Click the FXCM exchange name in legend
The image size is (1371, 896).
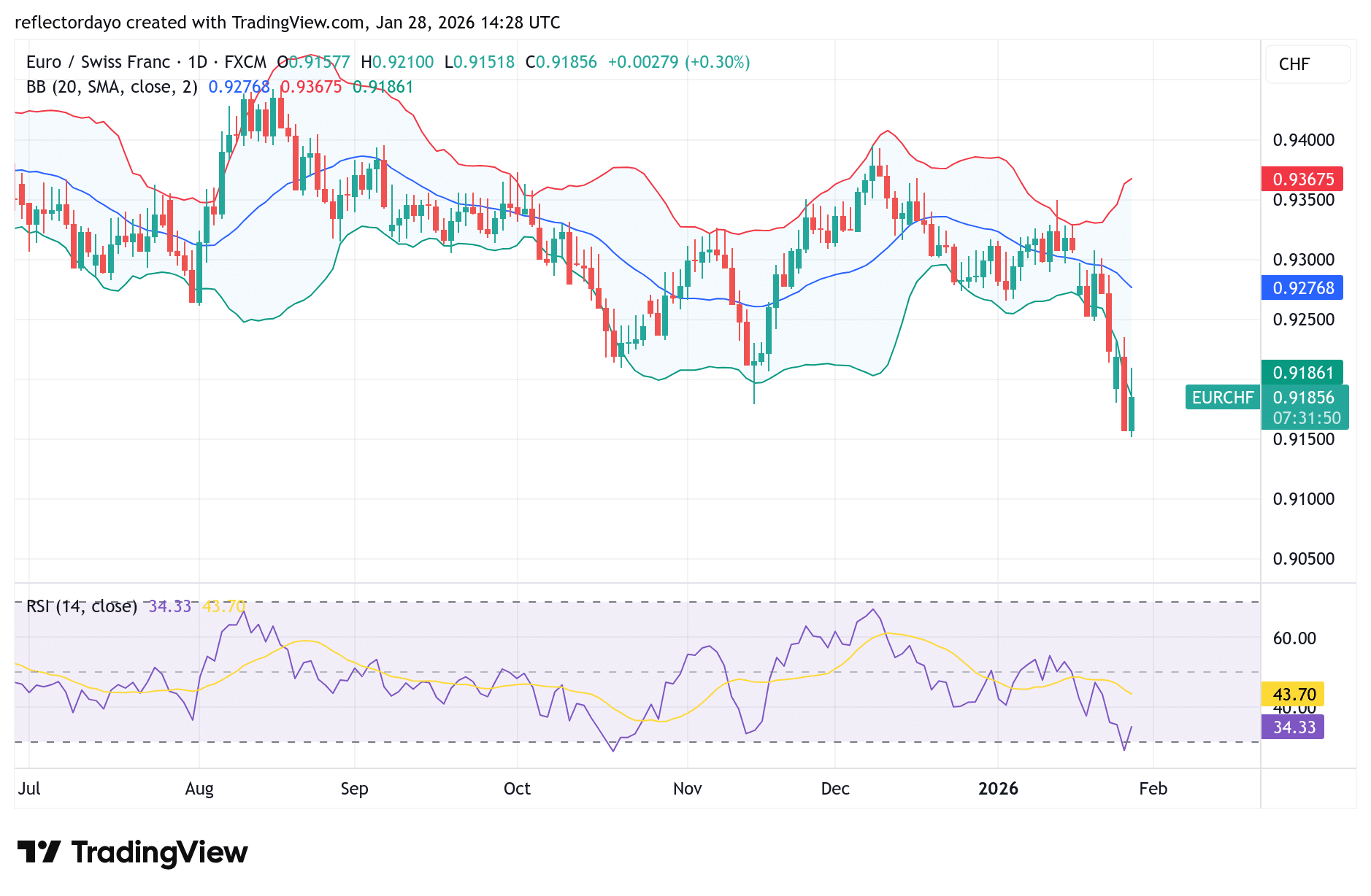tap(247, 62)
